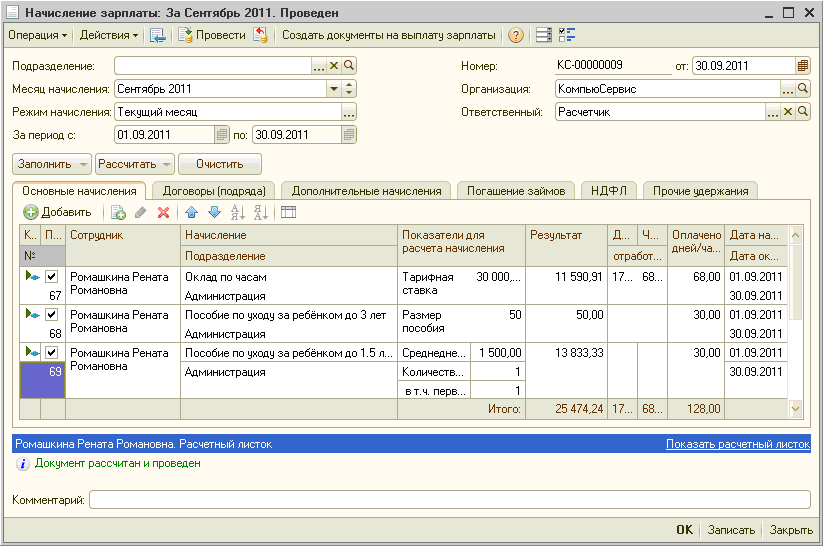Switch to the Погашение займов tab
This screenshot has height=546, width=823.
pos(516,191)
